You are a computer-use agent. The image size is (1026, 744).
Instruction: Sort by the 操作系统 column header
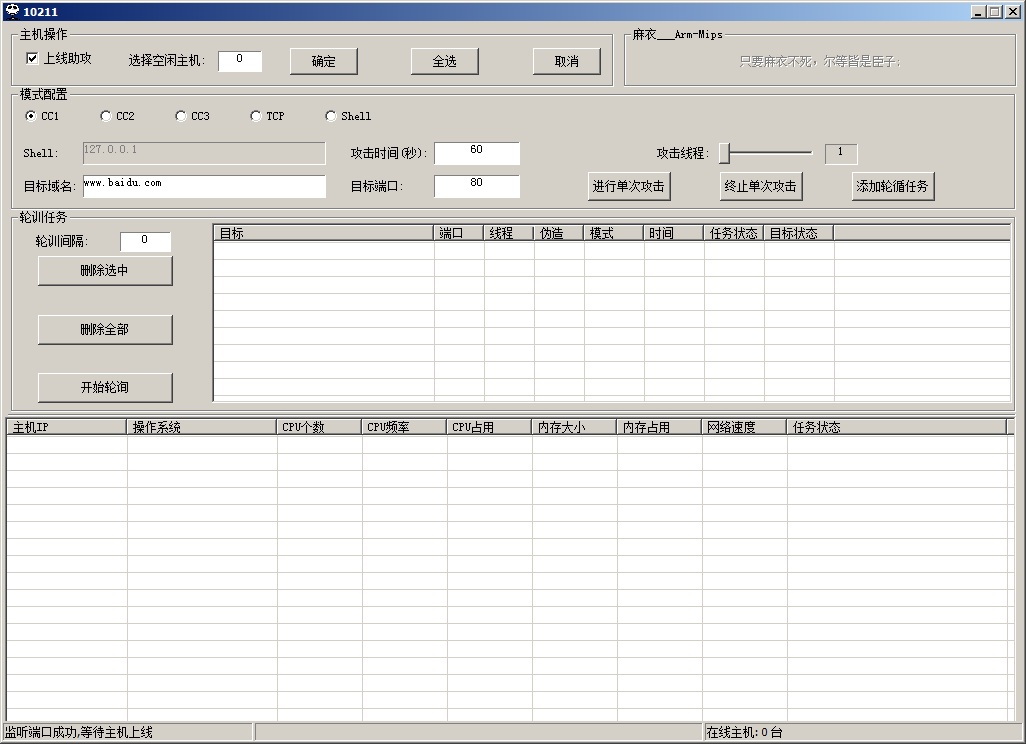202,427
